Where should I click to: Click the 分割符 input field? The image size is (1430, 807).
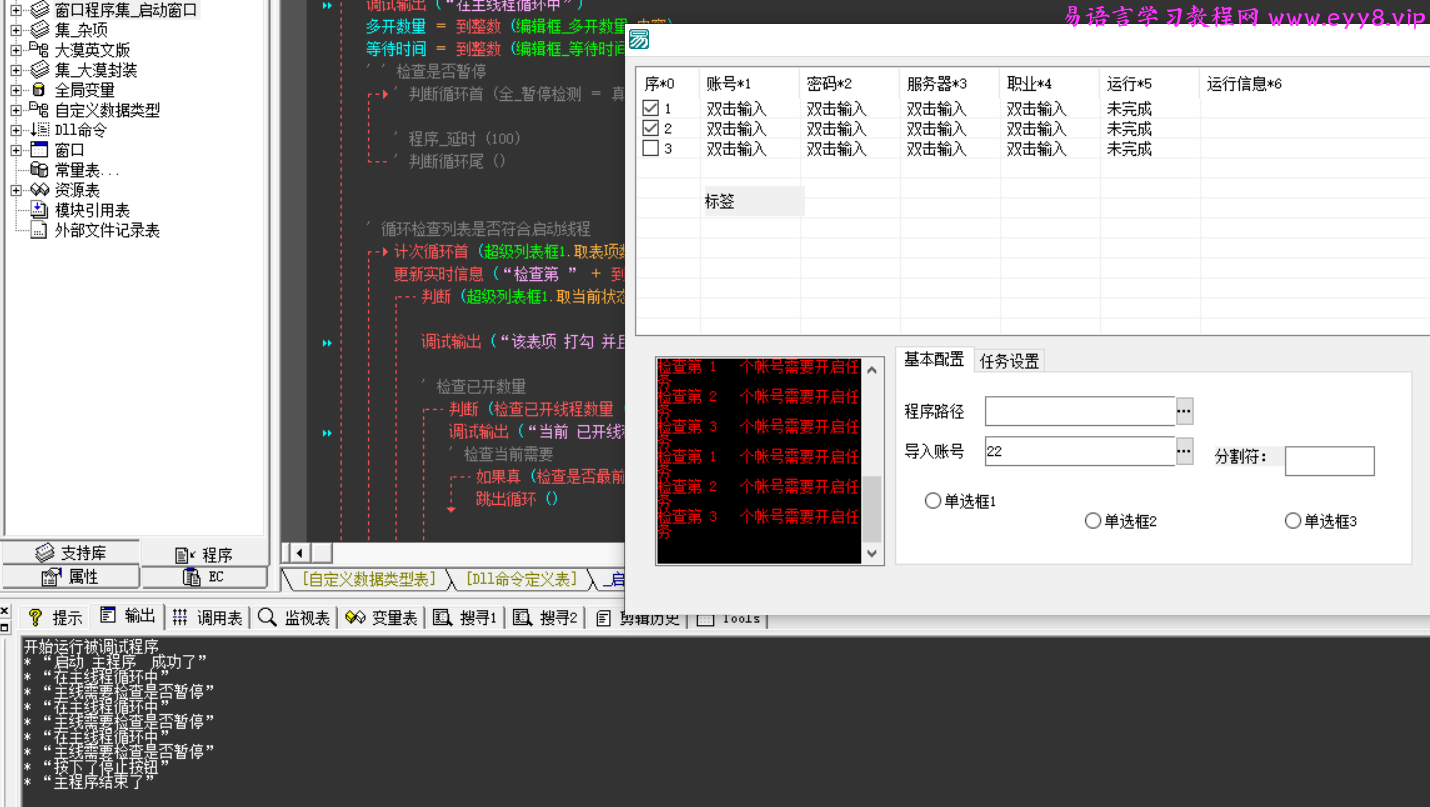click(x=1330, y=461)
